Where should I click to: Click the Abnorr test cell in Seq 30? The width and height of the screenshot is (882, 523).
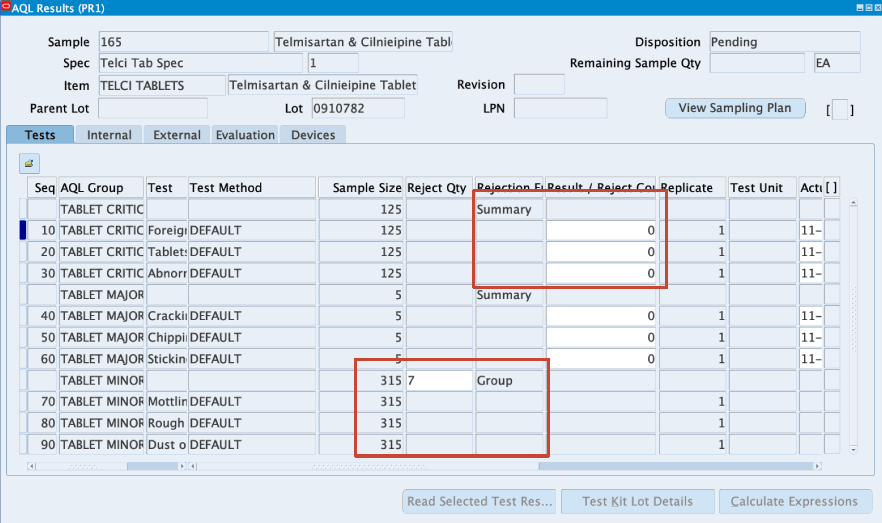[x=166, y=273]
